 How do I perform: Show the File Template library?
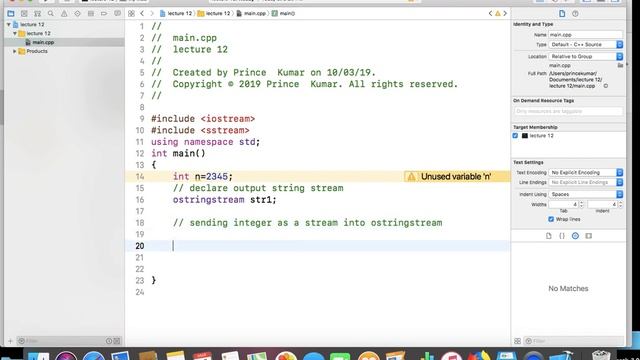click(549, 236)
